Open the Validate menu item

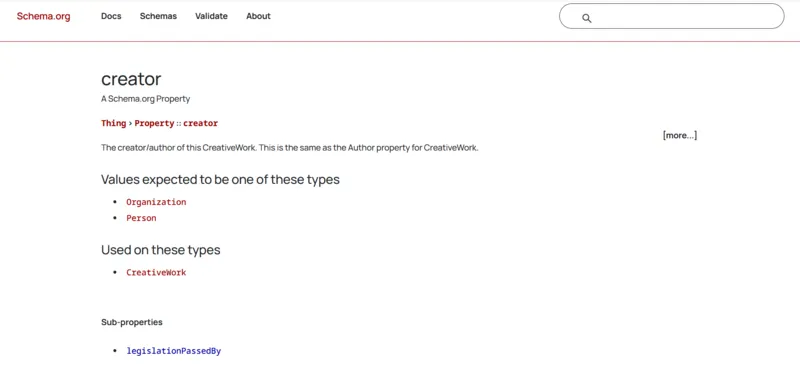pos(211,16)
